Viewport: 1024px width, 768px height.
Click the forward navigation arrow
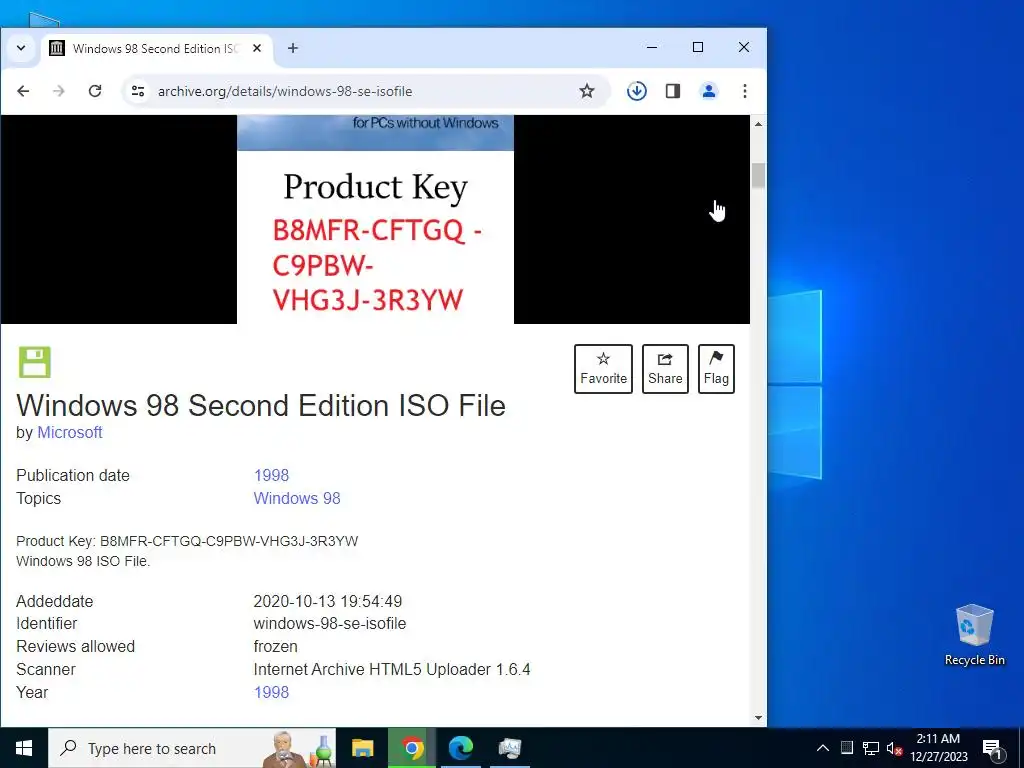pos(59,91)
